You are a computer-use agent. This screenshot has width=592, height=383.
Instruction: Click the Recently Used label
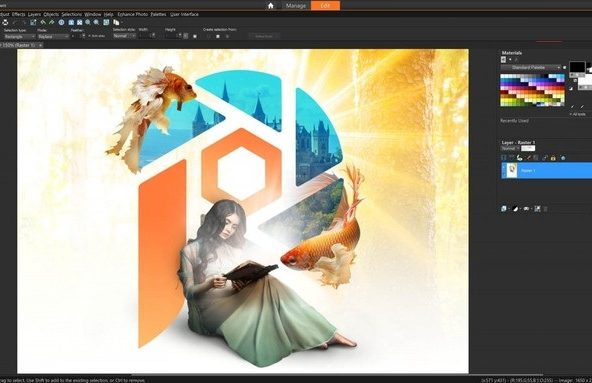point(515,121)
